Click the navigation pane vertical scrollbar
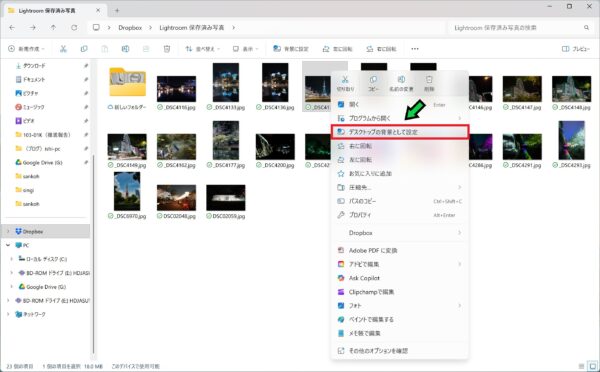Image resolution: width=600 pixels, height=372 pixels. (94, 253)
